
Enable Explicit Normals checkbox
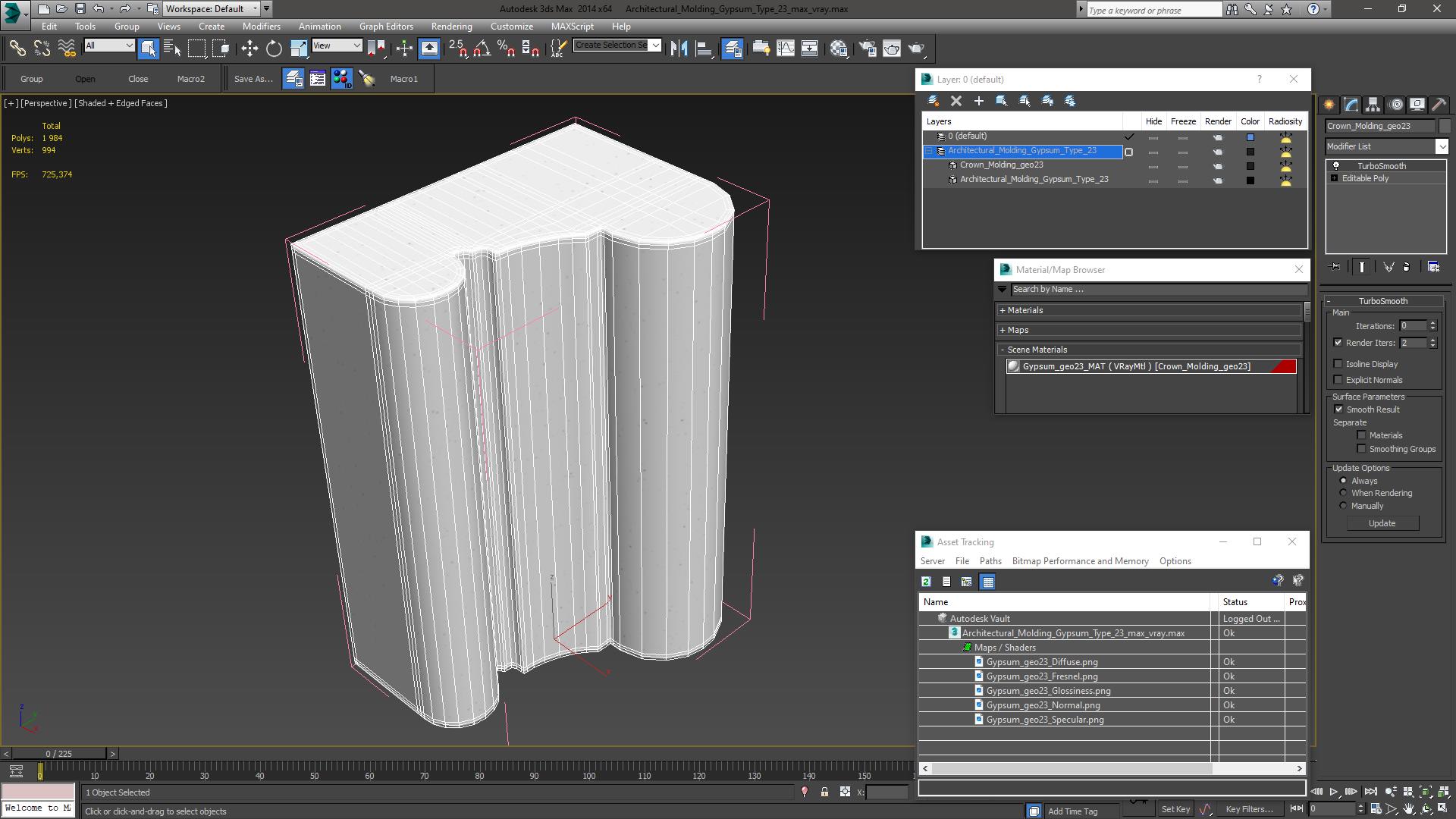(1338, 380)
